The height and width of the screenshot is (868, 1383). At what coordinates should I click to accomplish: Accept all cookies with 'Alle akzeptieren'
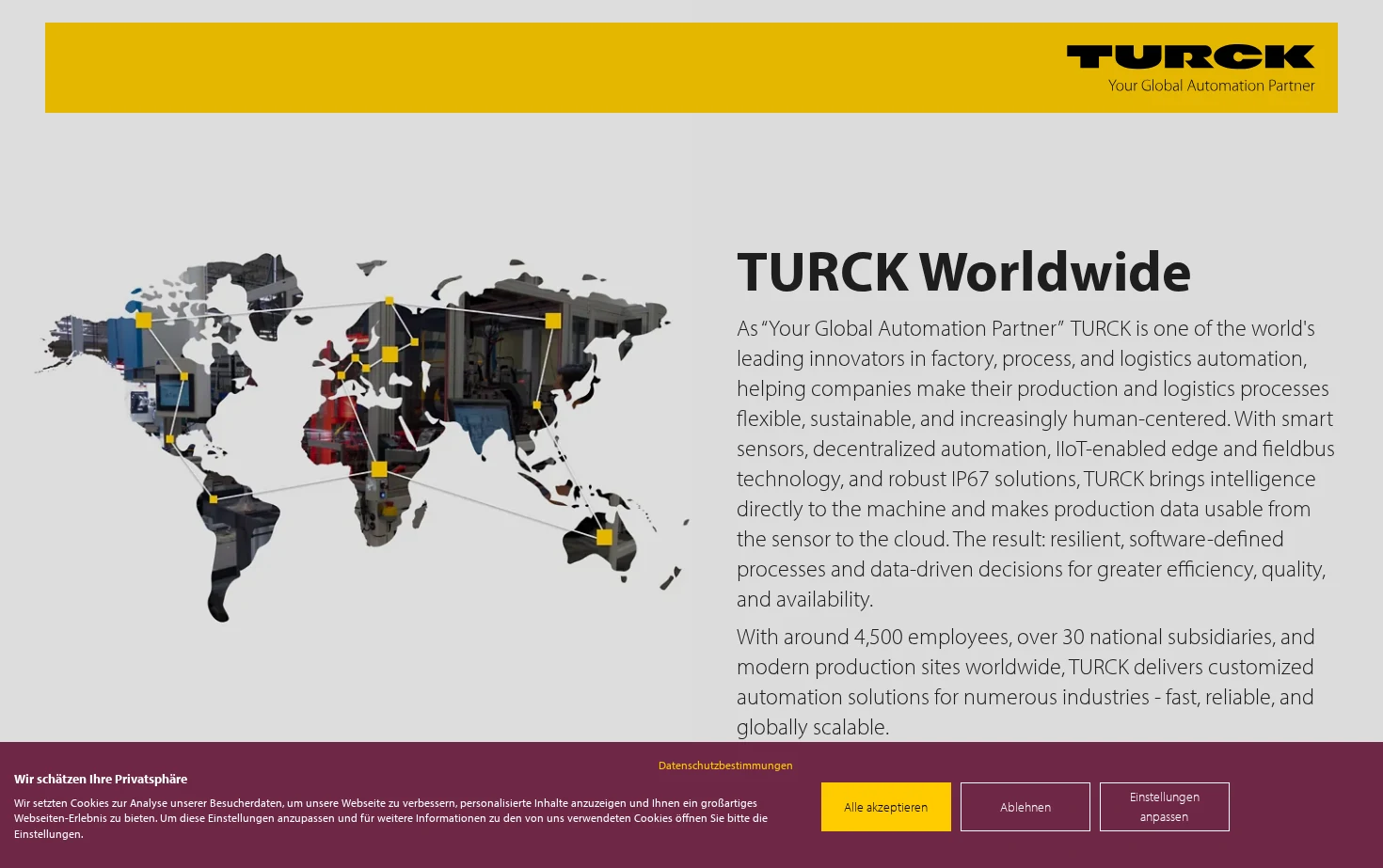pos(886,807)
